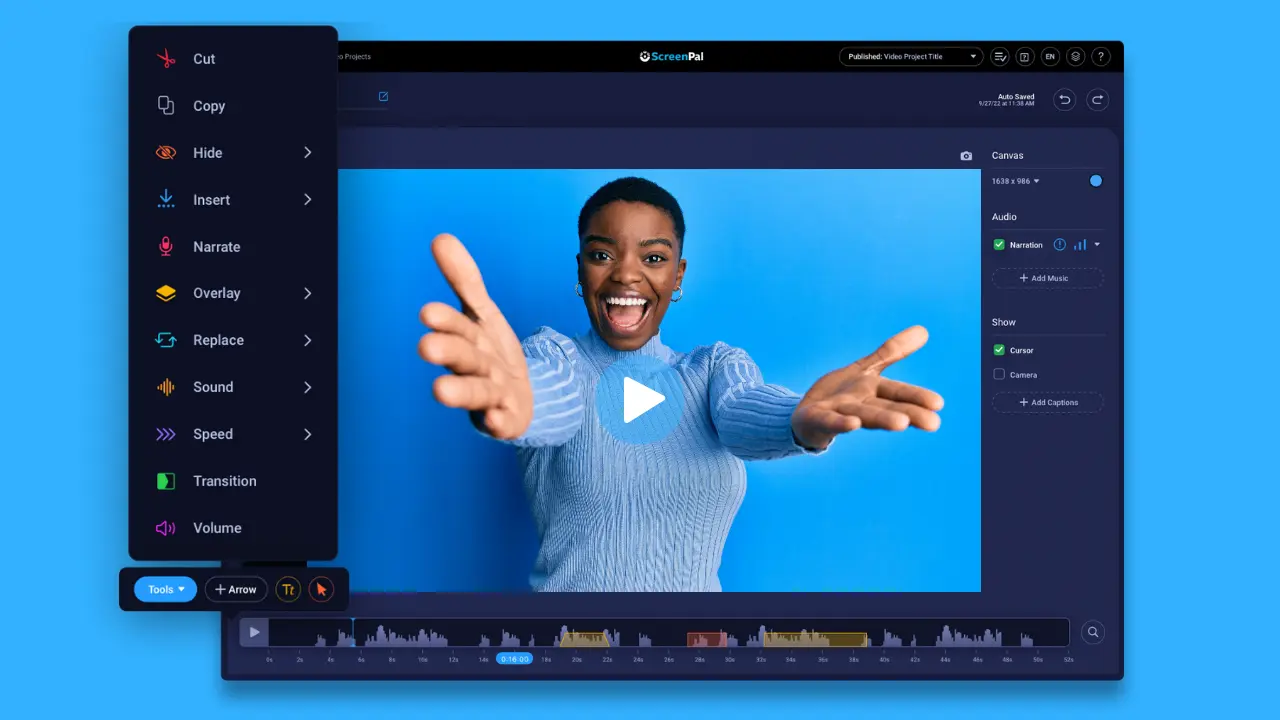Select Transition from the tools menu

(x=222, y=481)
